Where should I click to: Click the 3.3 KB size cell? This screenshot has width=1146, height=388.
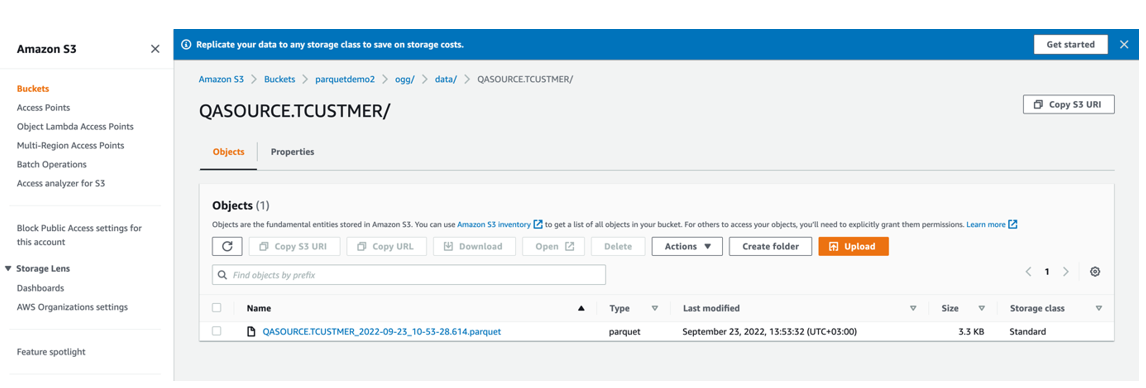(971, 332)
